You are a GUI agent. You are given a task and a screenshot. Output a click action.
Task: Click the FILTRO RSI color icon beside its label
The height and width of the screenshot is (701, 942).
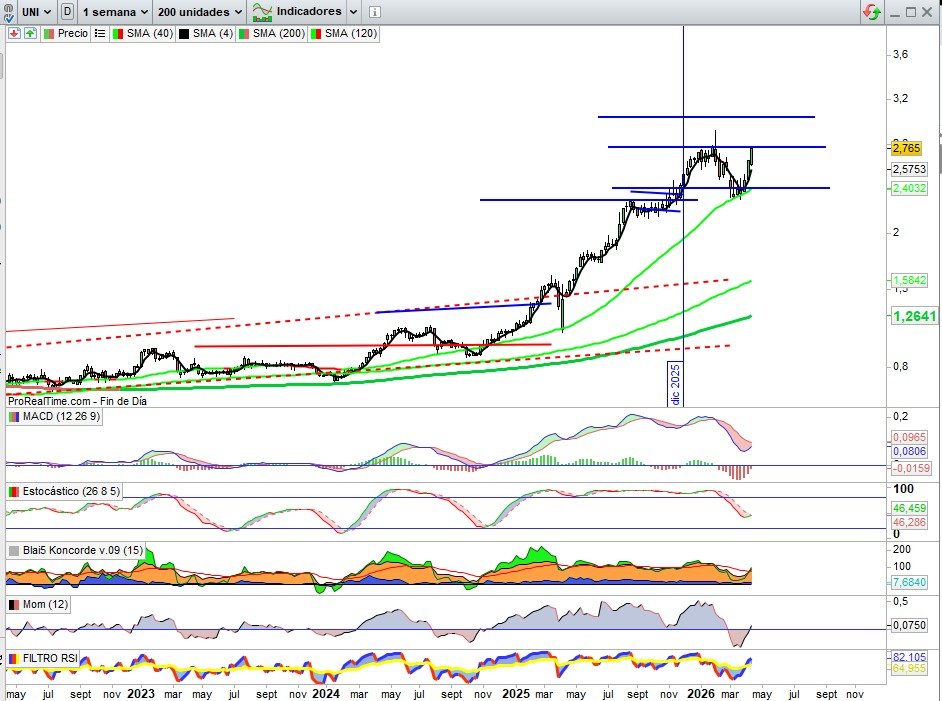click(x=14, y=658)
